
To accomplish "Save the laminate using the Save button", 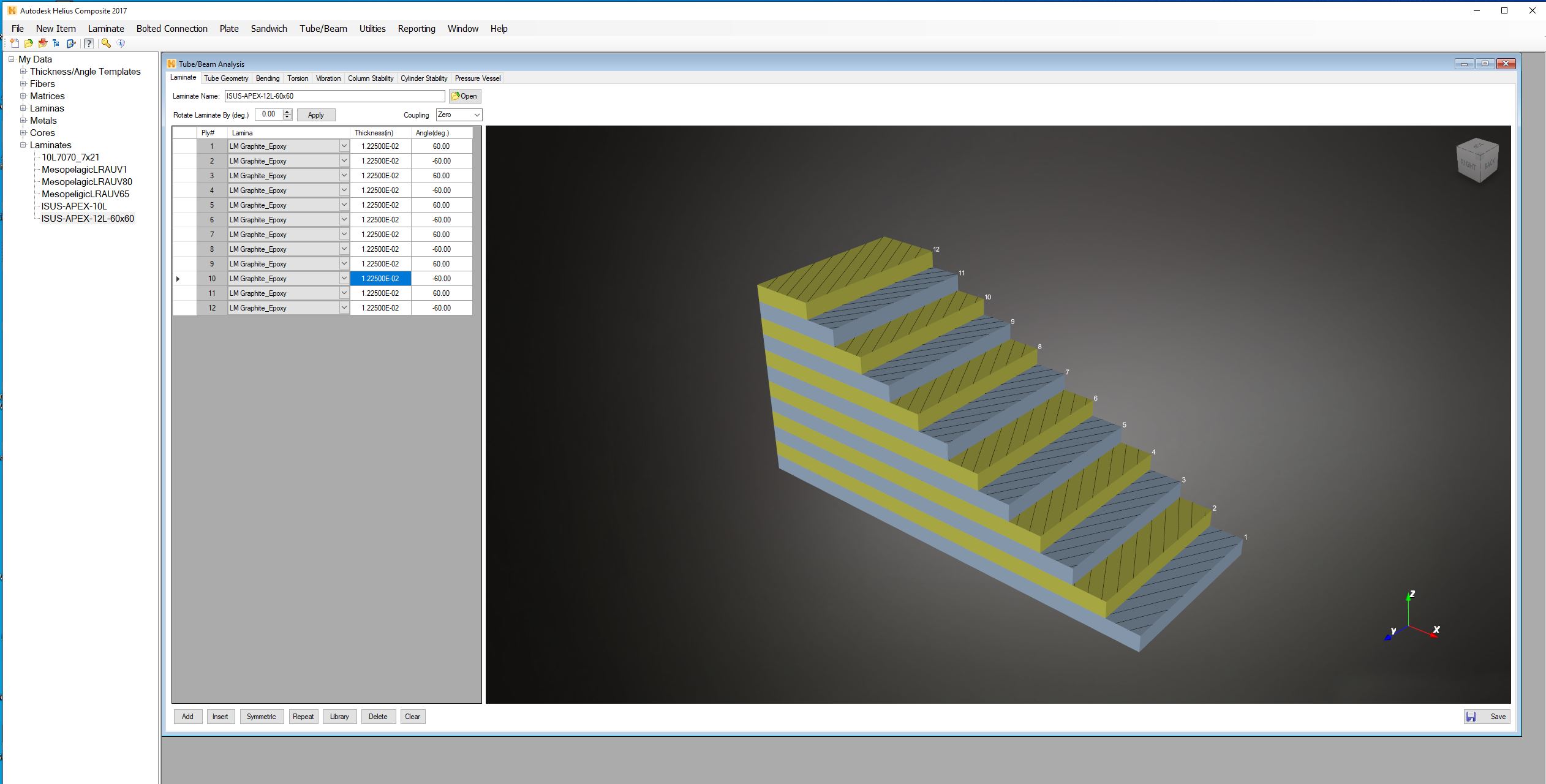I will tap(1487, 717).
